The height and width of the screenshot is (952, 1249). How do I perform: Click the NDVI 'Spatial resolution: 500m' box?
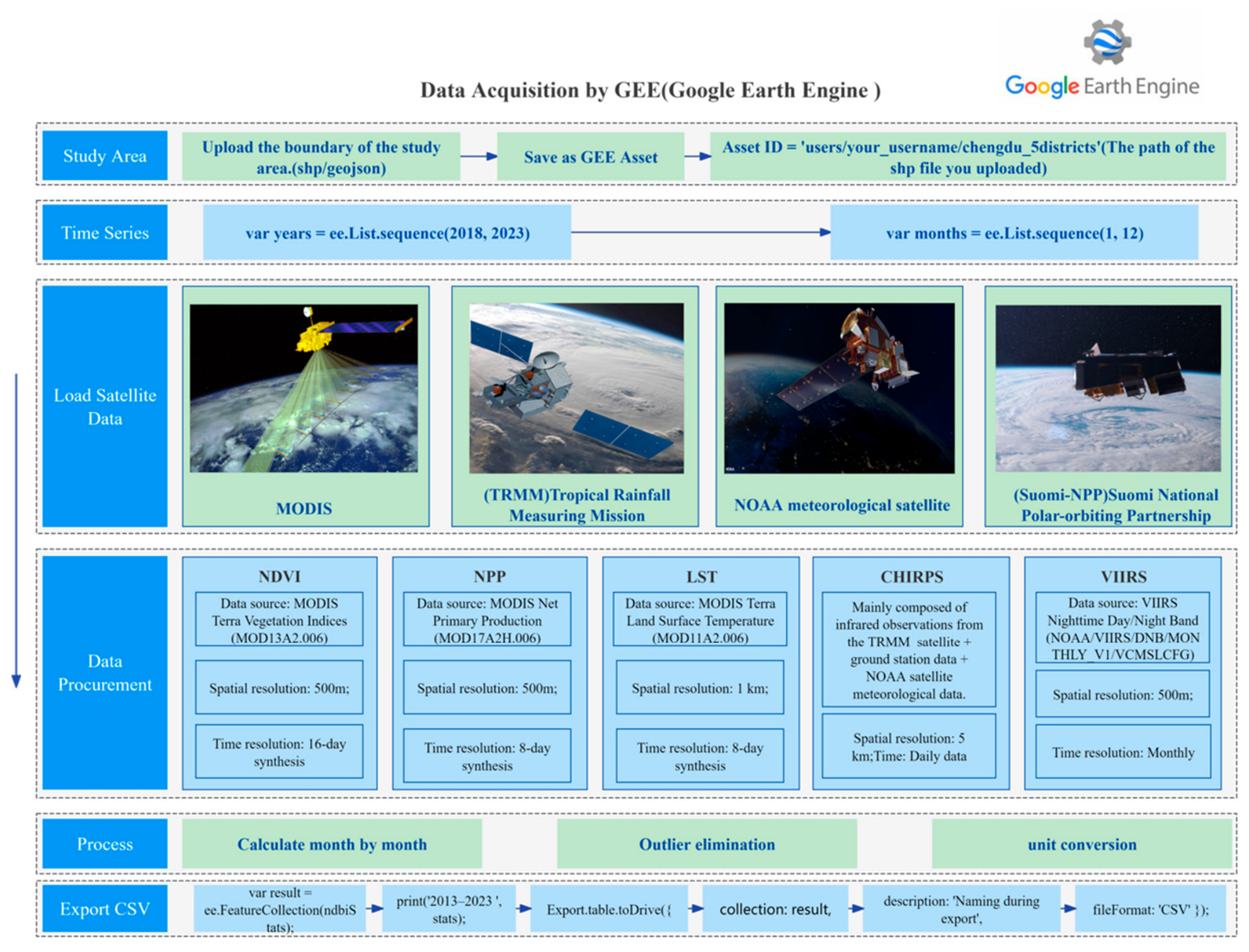point(279,688)
